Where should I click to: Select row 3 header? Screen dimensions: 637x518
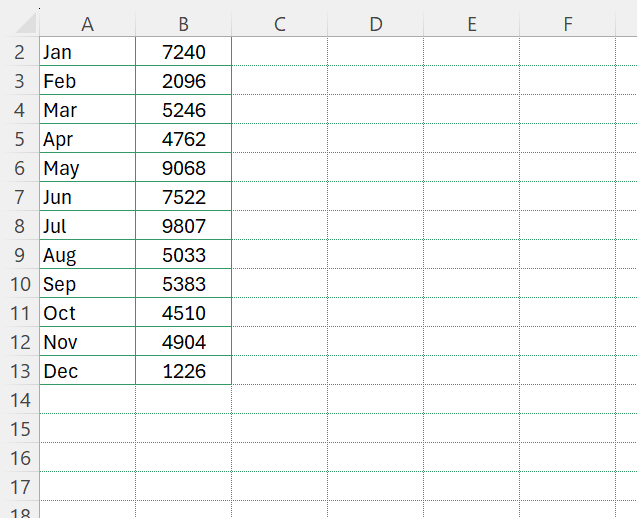click(20, 80)
